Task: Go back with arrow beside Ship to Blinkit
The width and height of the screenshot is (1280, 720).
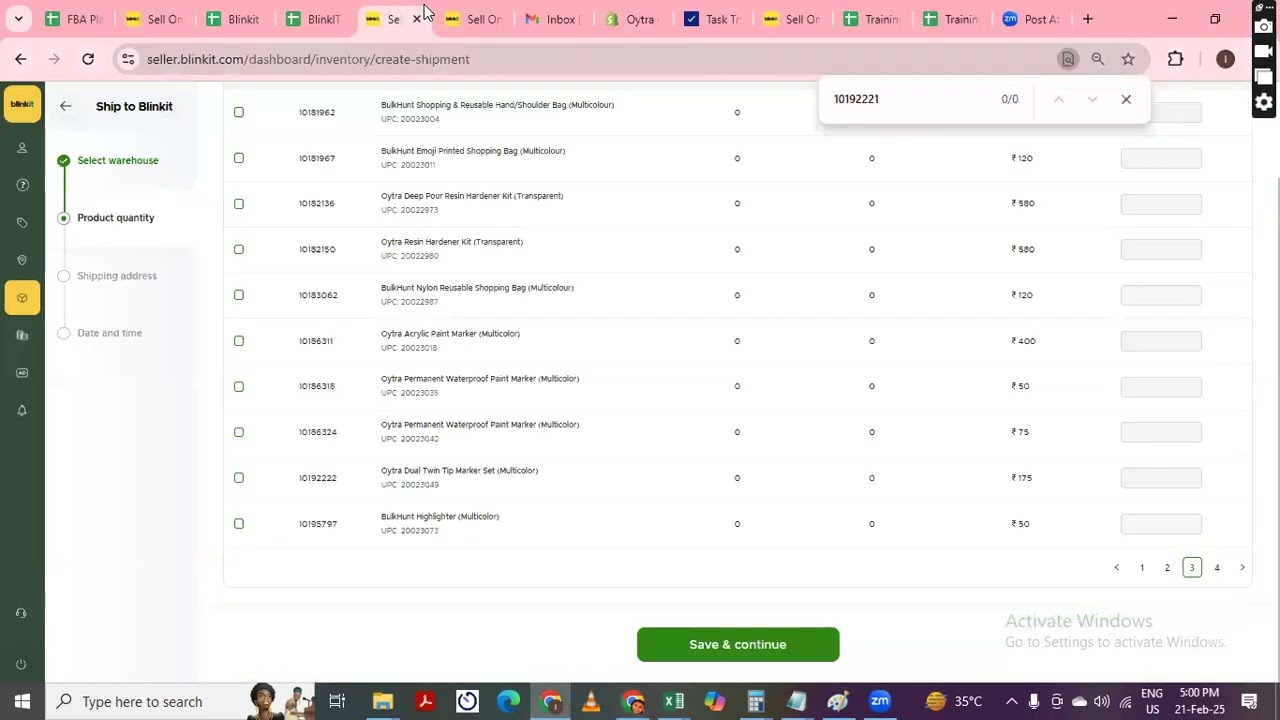Action: tap(65, 106)
